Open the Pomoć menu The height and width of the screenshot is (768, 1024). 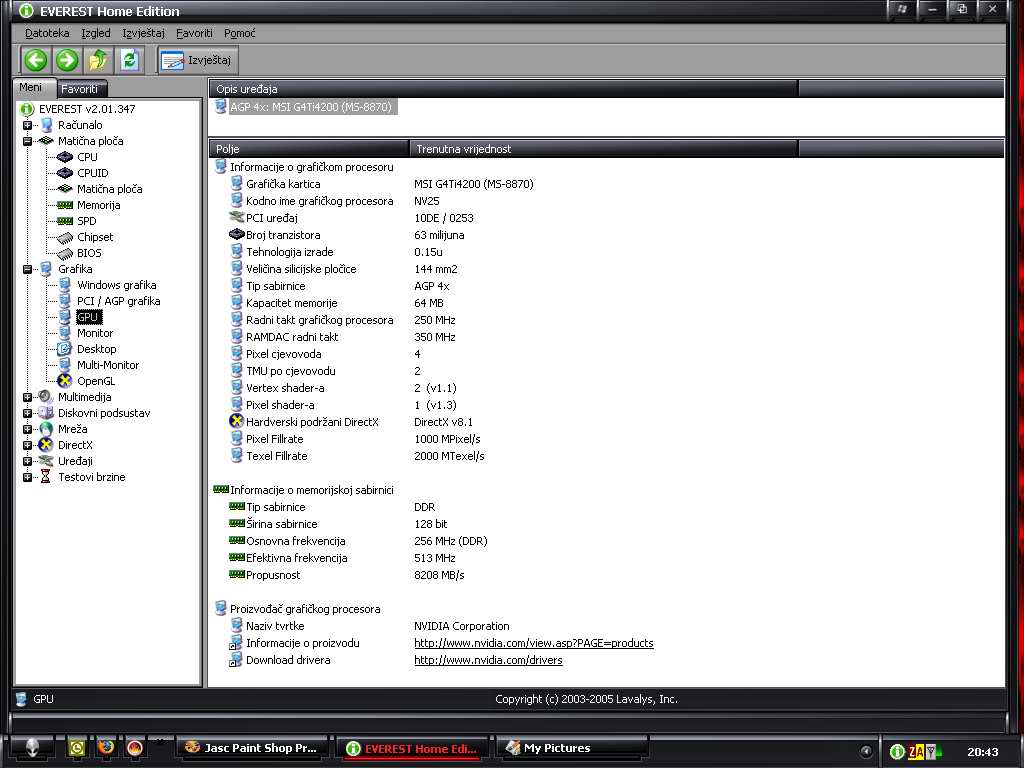tap(239, 33)
